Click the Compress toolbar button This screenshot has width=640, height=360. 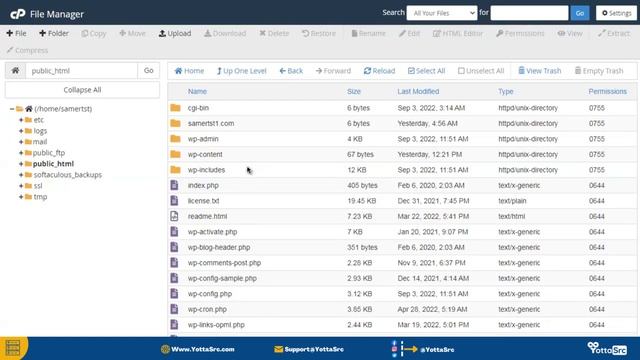click(x=27, y=50)
